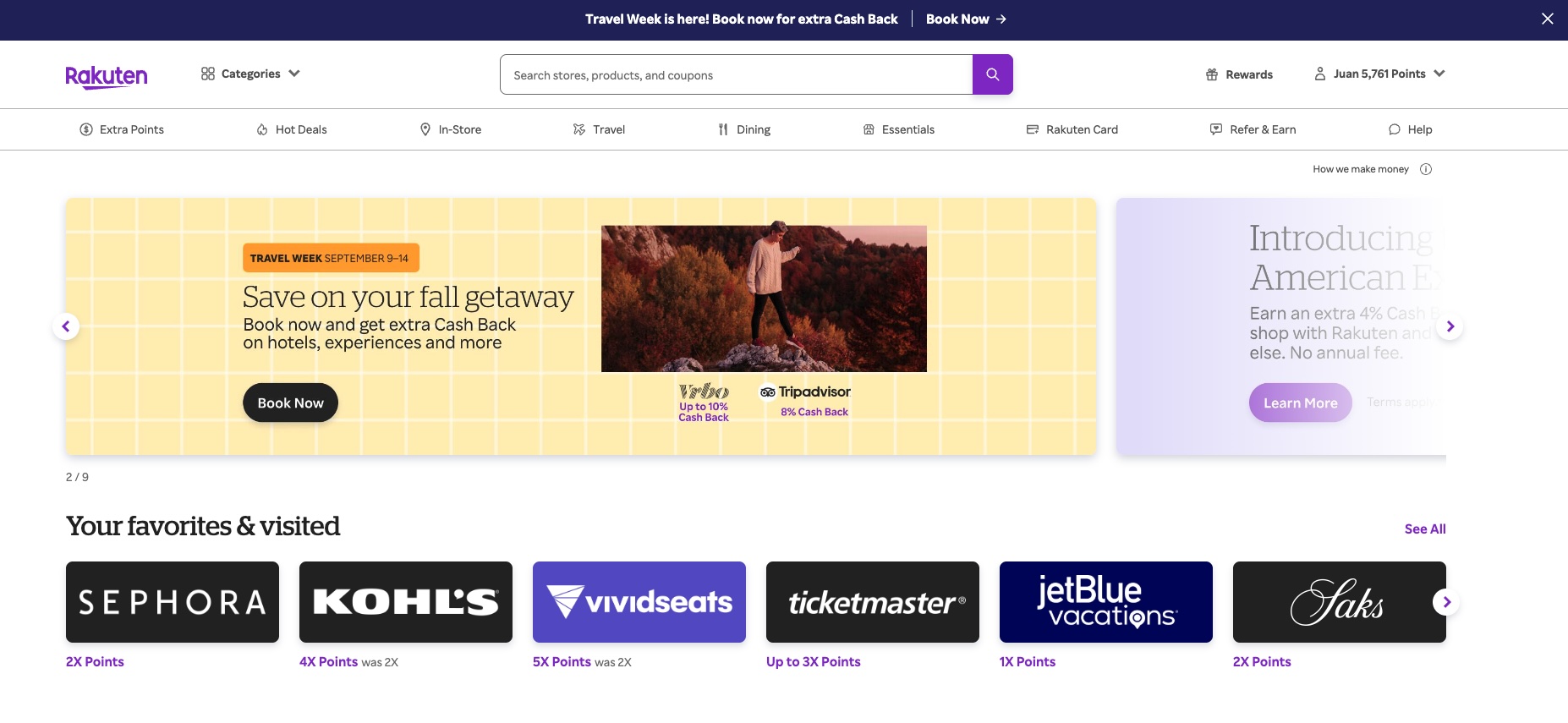This screenshot has width=1568, height=723.
Task: Open the In-Store menu item
Action: coord(451,129)
